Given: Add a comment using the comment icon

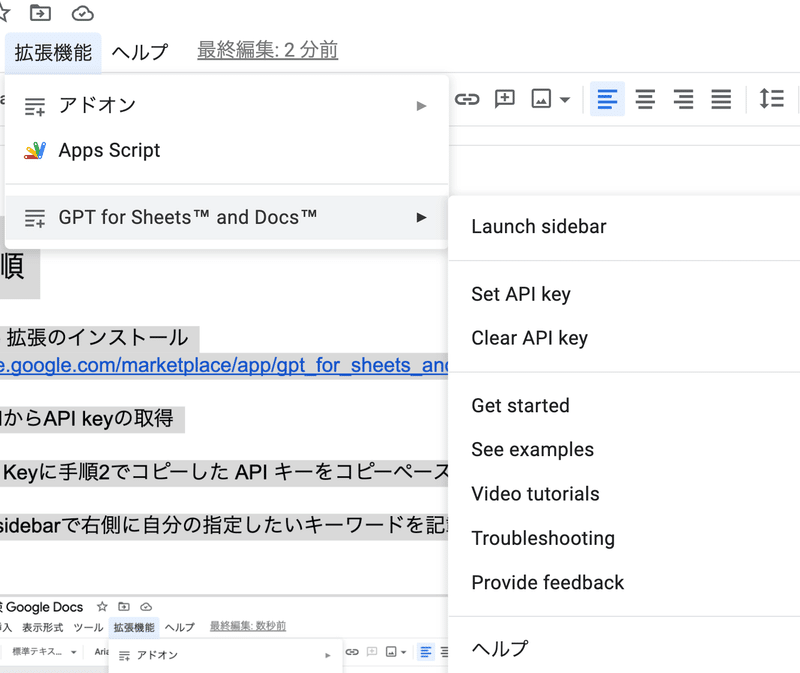Looking at the screenshot, I should click(504, 99).
